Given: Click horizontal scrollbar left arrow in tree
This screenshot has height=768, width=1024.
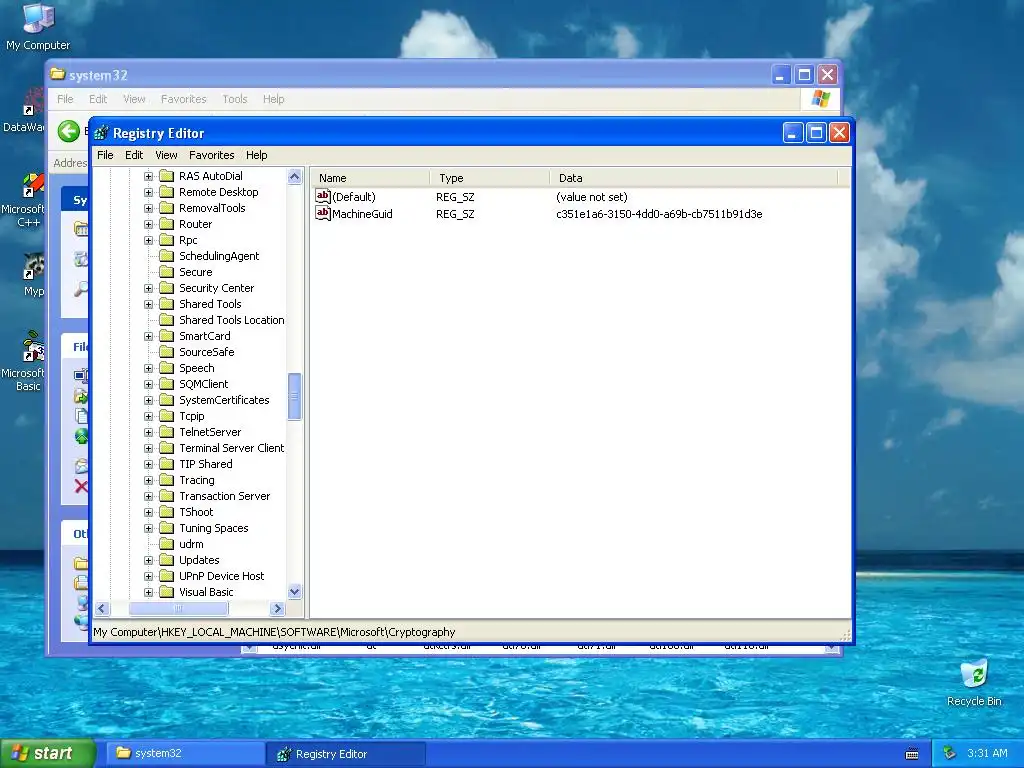Looking at the screenshot, I should (101, 609).
